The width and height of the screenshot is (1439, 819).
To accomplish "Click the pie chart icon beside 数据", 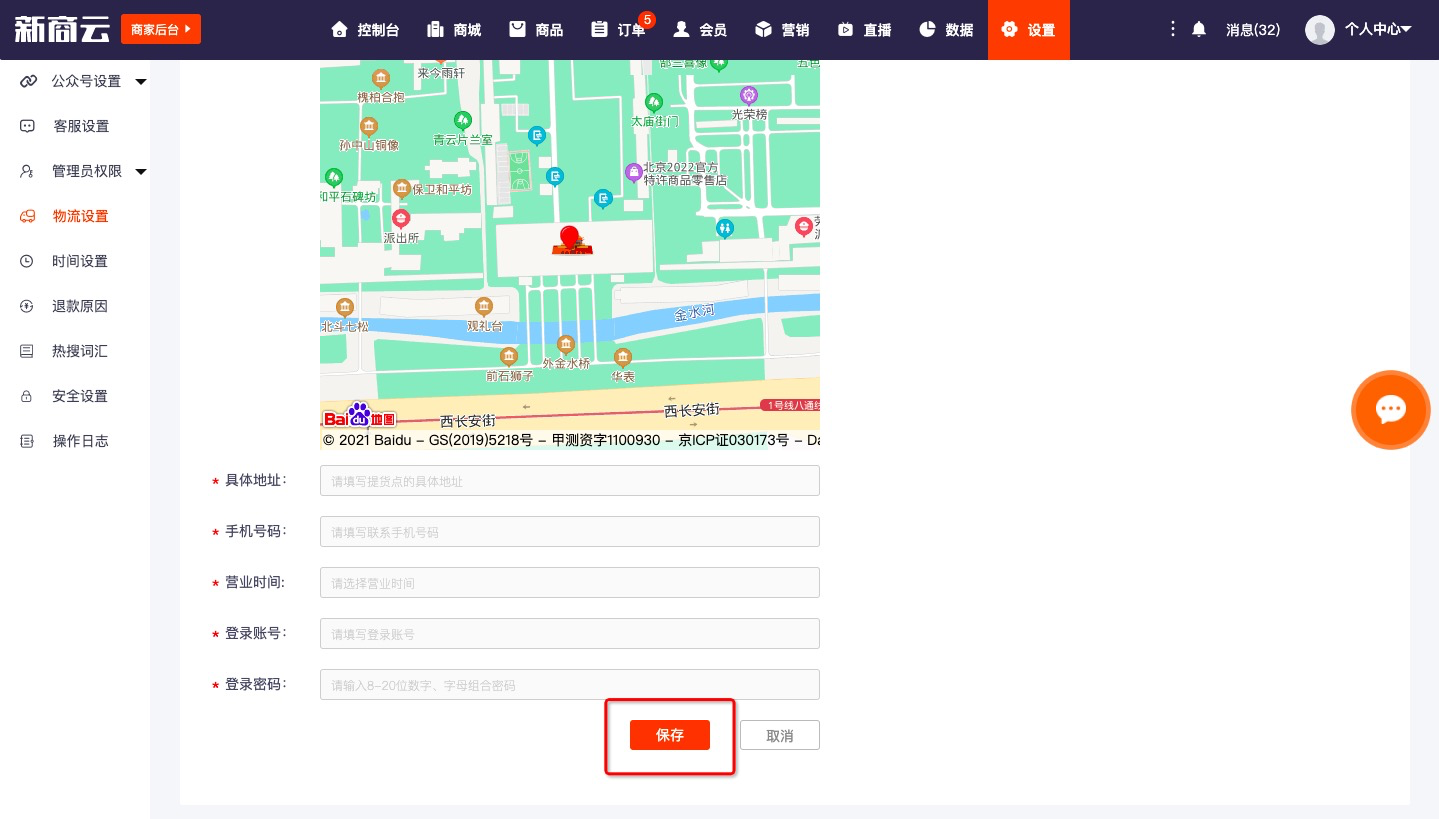I will point(927,29).
